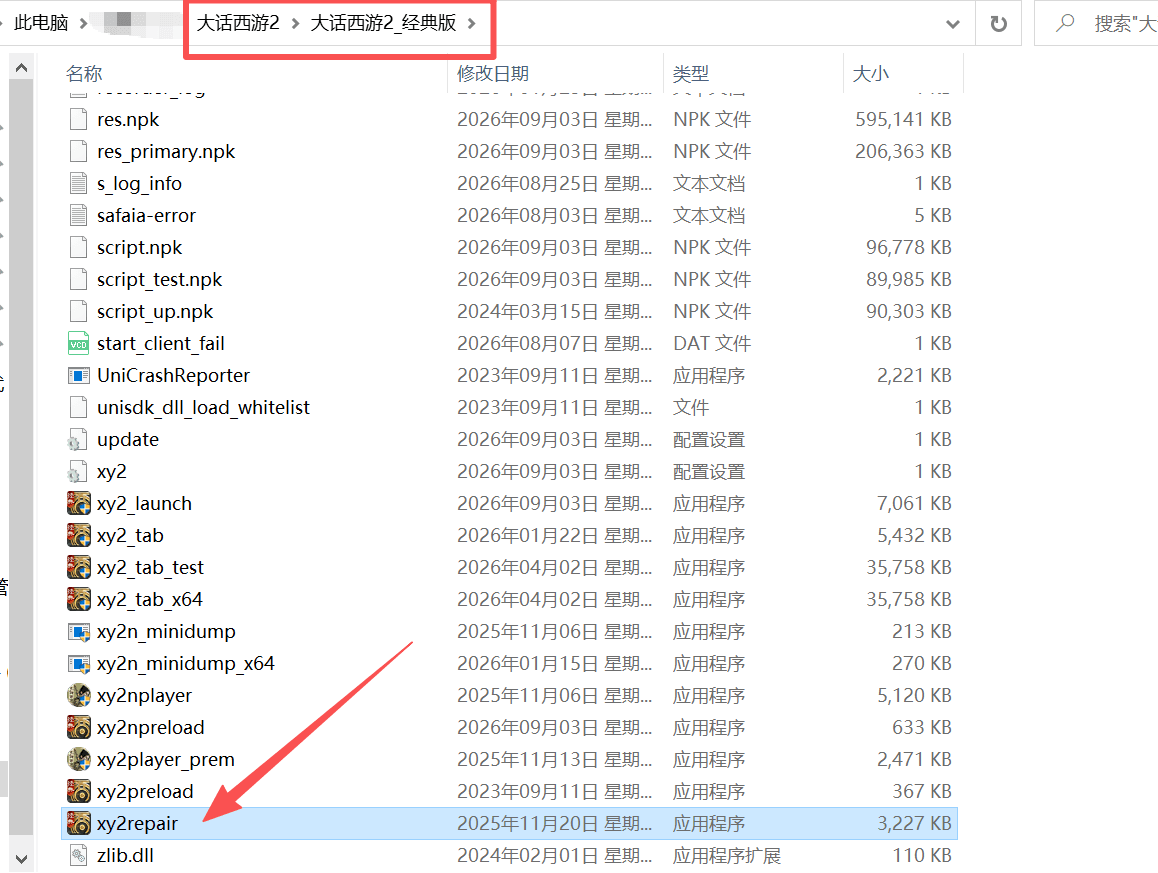Sort by 大小 column header
This screenshot has height=873, width=1158.
click(871, 74)
